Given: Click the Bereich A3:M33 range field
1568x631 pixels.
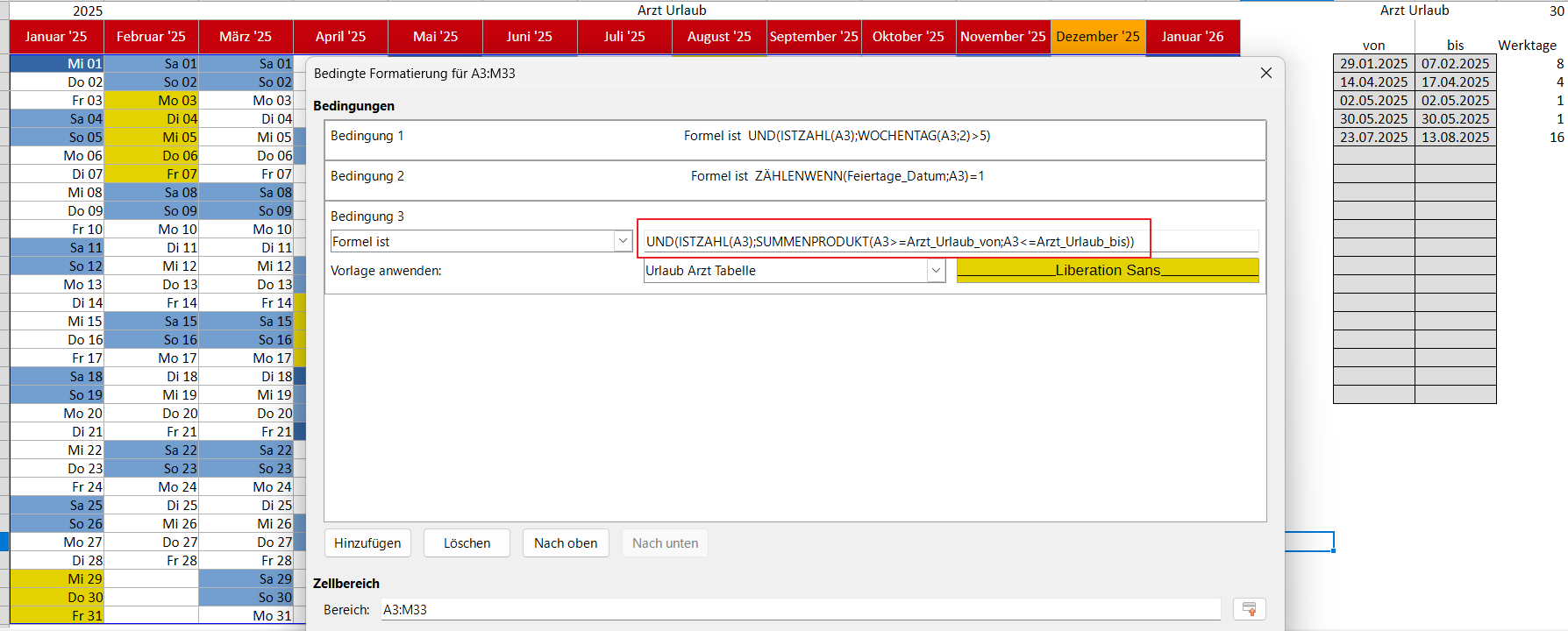Looking at the screenshot, I should [800, 609].
